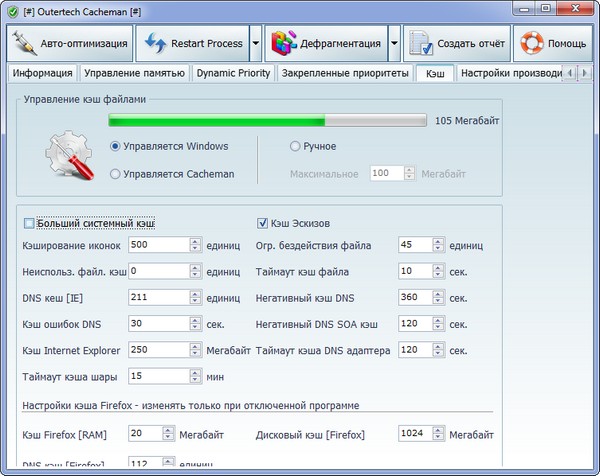This screenshot has width=600, height=476.
Task: Click the Кэш Internet Explorer value field
Action: pyautogui.click(x=157, y=350)
